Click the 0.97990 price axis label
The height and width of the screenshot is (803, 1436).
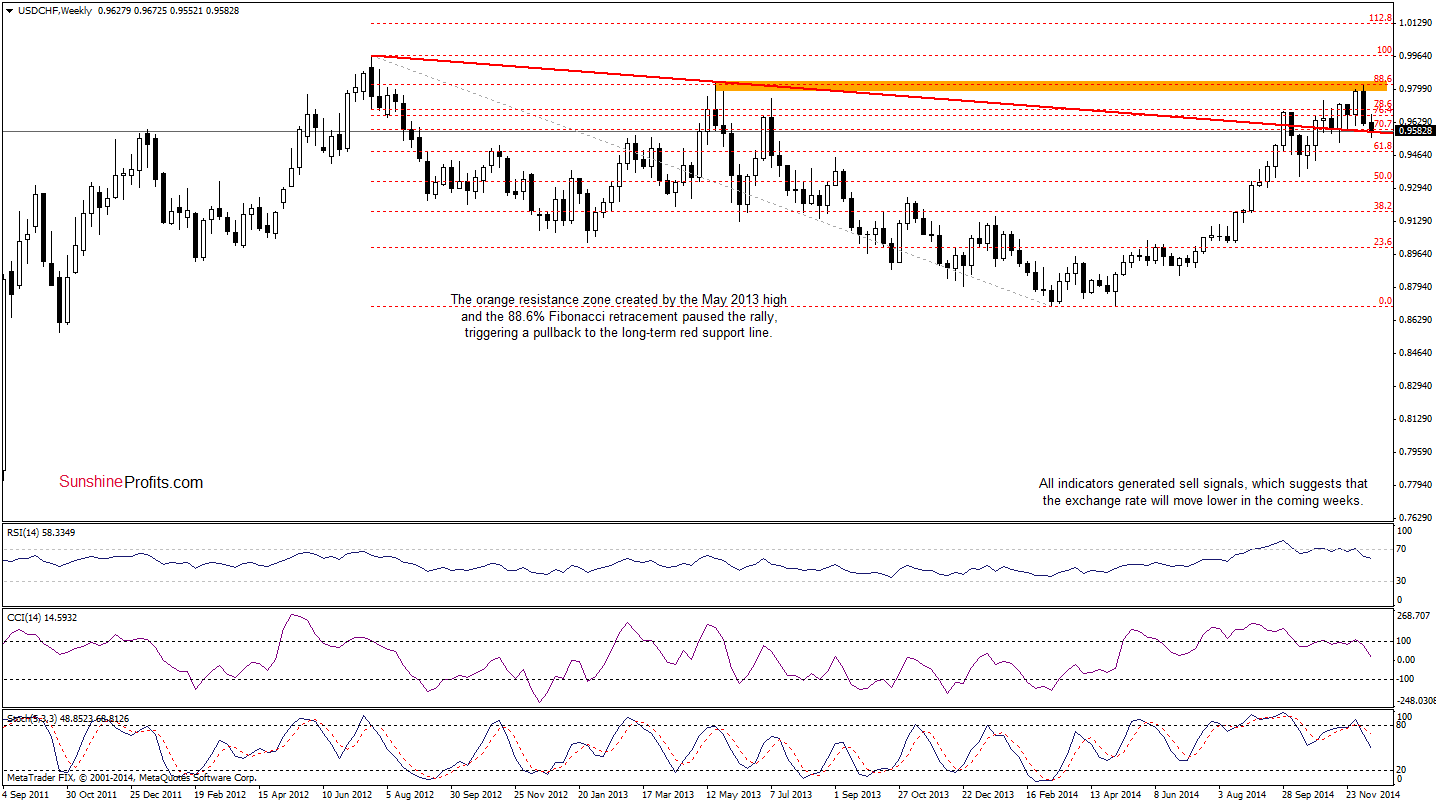pyautogui.click(x=1416, y=89)
